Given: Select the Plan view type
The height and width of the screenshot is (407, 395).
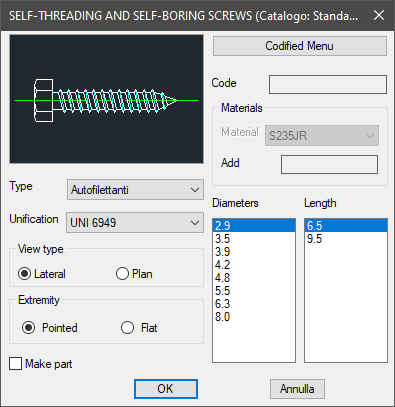Looking at the screenshot, I should click(134, 274).
